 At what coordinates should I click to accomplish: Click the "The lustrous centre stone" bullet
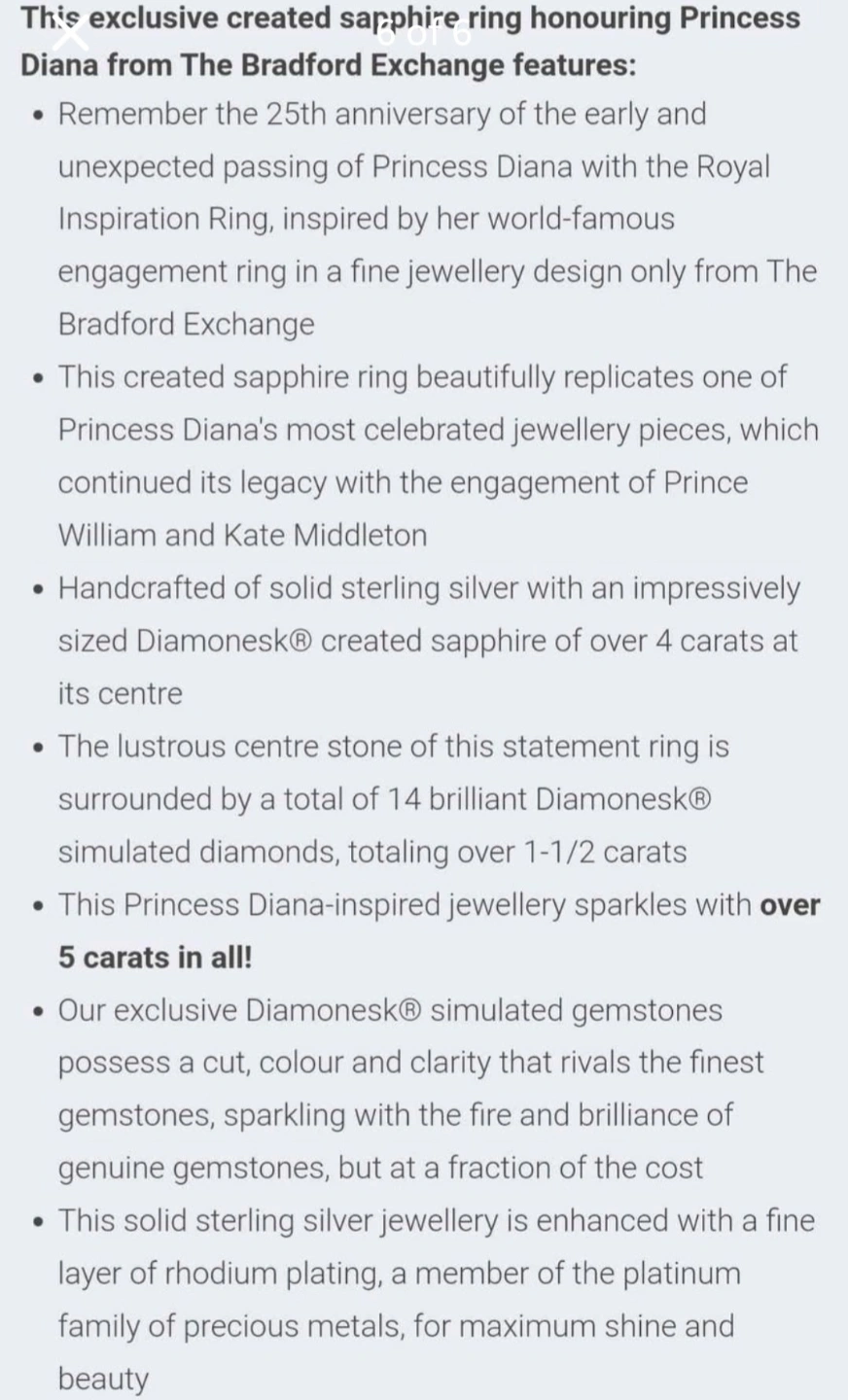[x=393, y=747]
